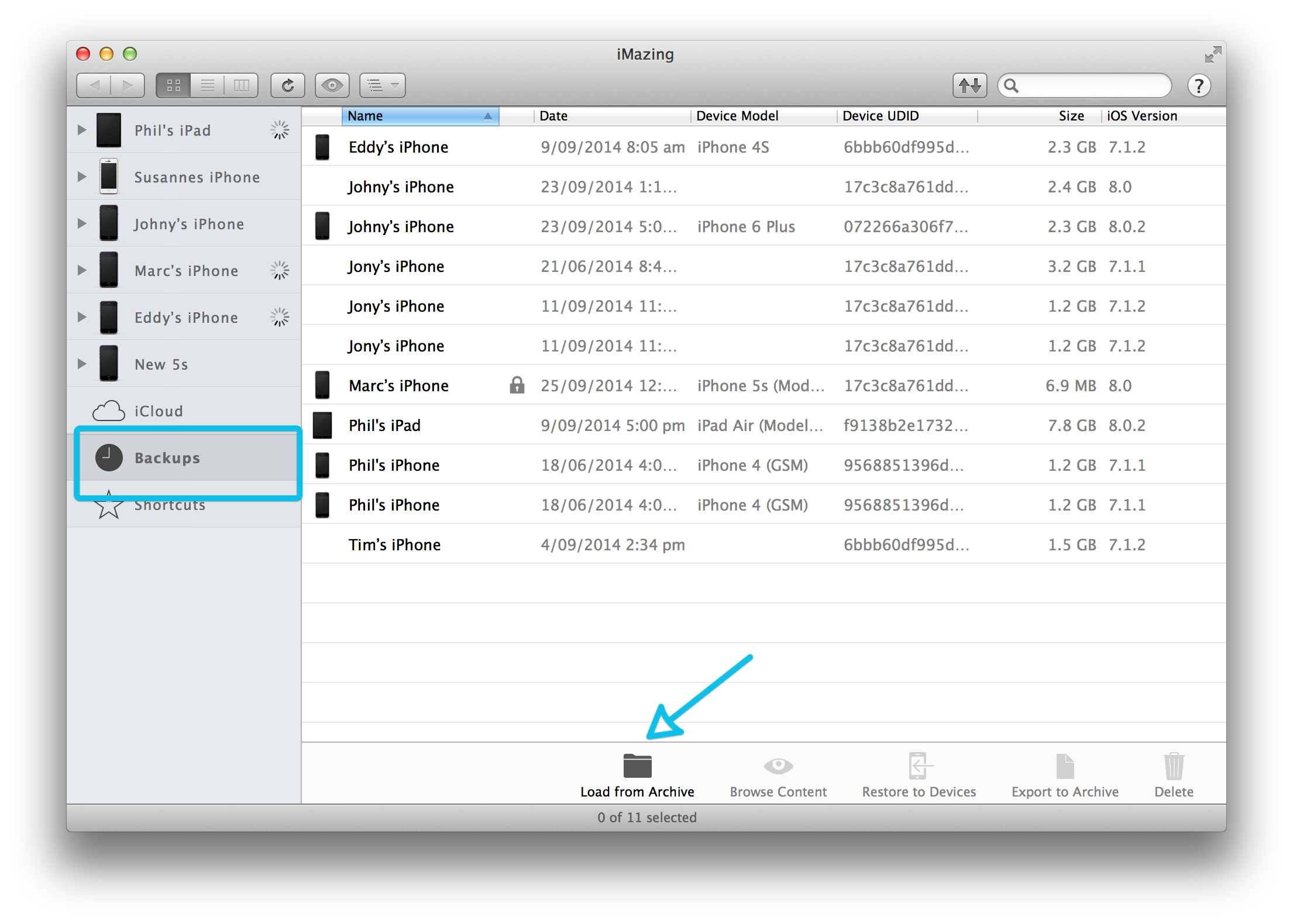Click Load from Archive folder button
This screenshot has height=924, width=1293.
[x=637, y=775]
